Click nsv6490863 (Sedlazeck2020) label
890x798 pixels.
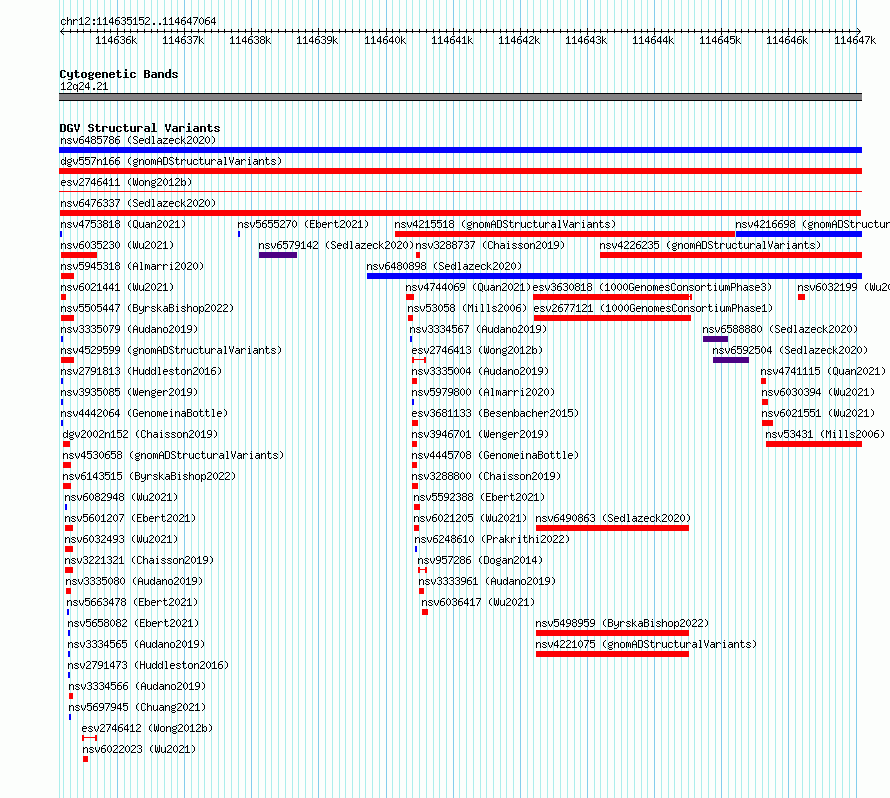pyautogui.click(x=613, y=518)
